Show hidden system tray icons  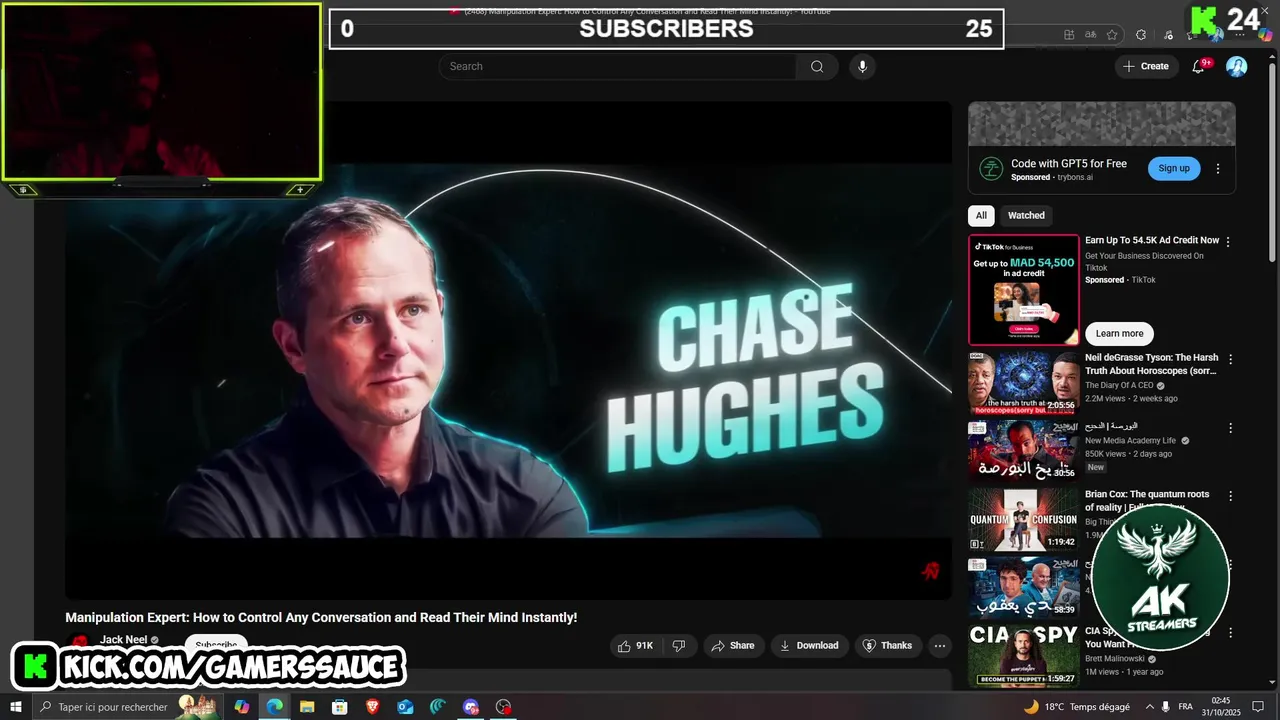(1148, 707)
